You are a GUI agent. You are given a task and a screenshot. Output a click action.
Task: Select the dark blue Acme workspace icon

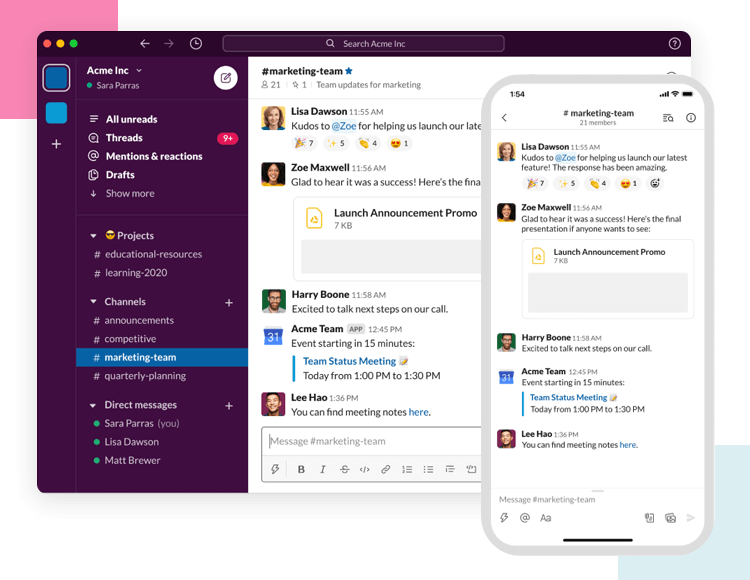[56, 77]
